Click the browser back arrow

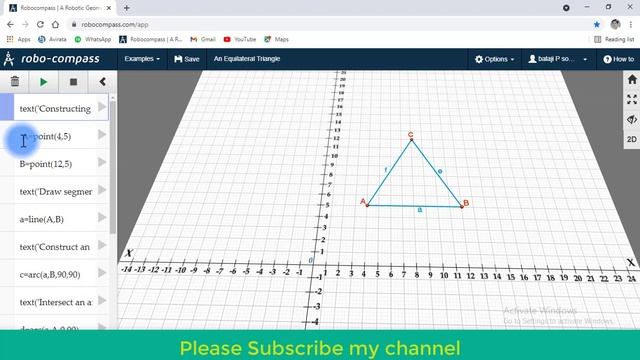tap(10, 24)
